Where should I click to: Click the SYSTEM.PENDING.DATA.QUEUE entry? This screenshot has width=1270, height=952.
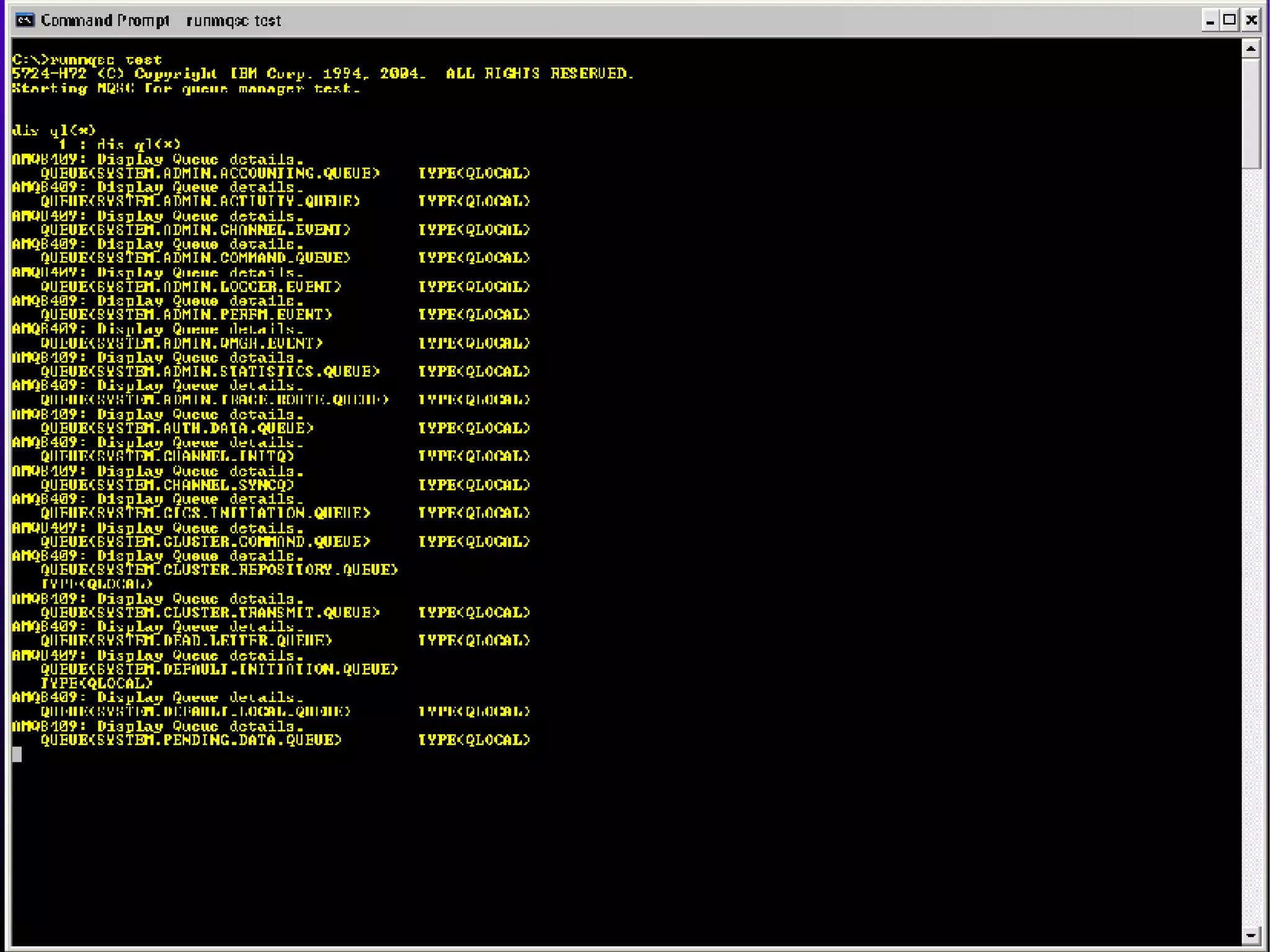point(191,740)
